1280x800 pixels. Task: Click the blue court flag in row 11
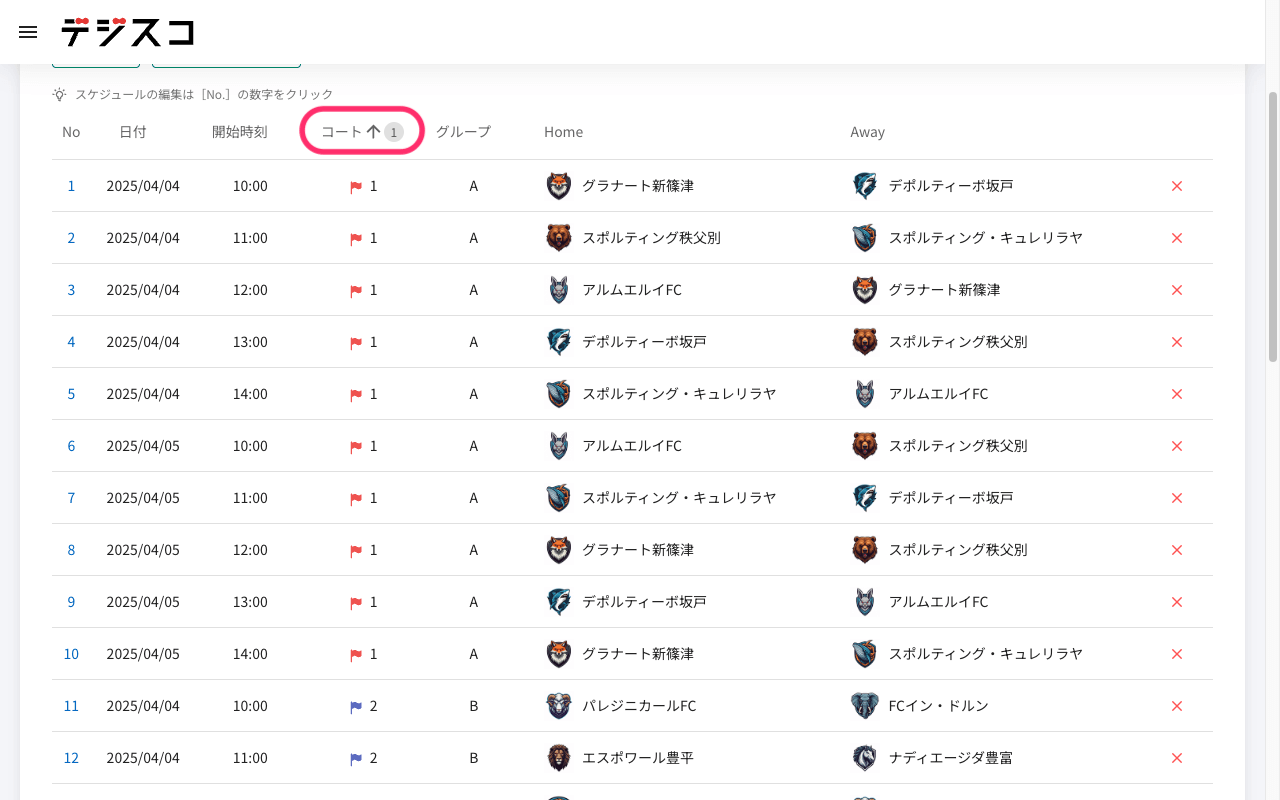(x=355, y=706)
